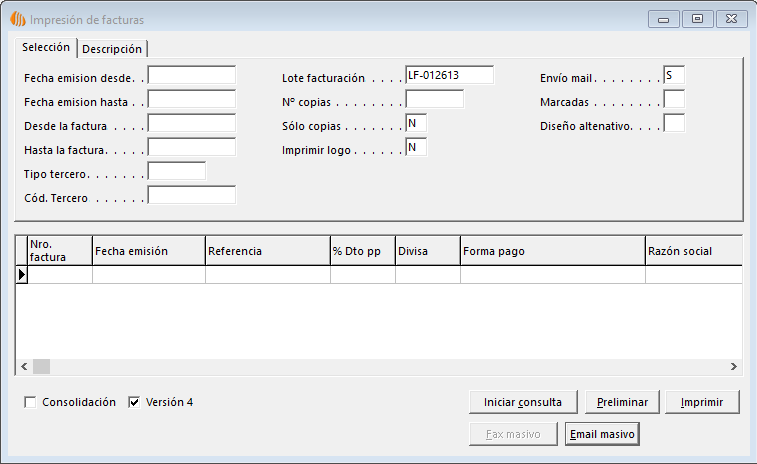Uncheck the Versión 4 checkbox
This screenshot has width=757, height=464.
(x=135, y=403)
